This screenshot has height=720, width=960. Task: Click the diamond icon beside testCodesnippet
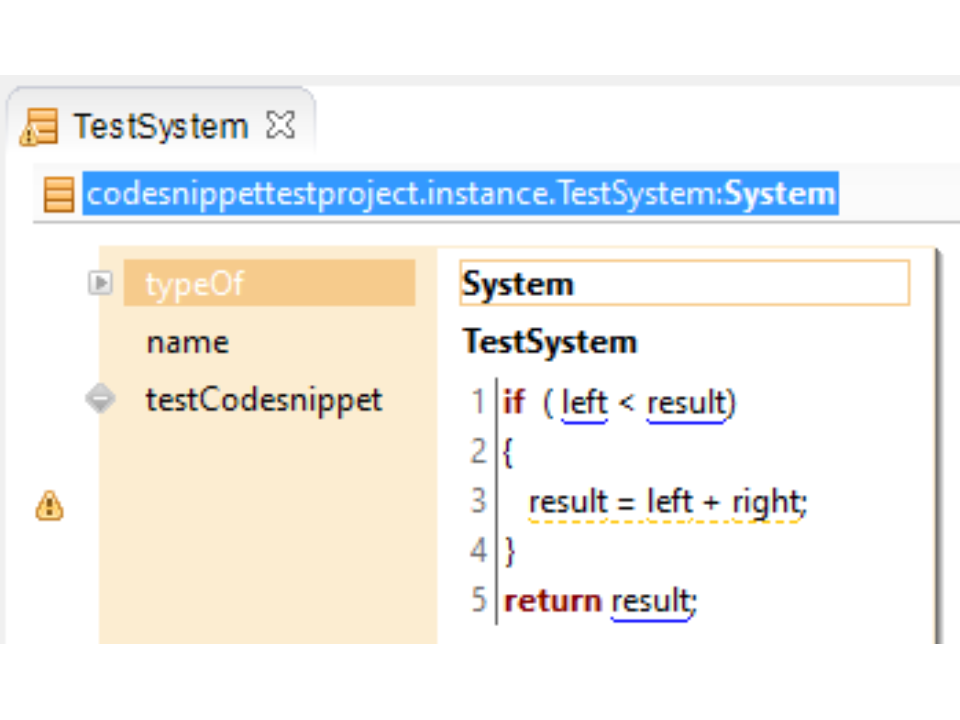(100, 400)
